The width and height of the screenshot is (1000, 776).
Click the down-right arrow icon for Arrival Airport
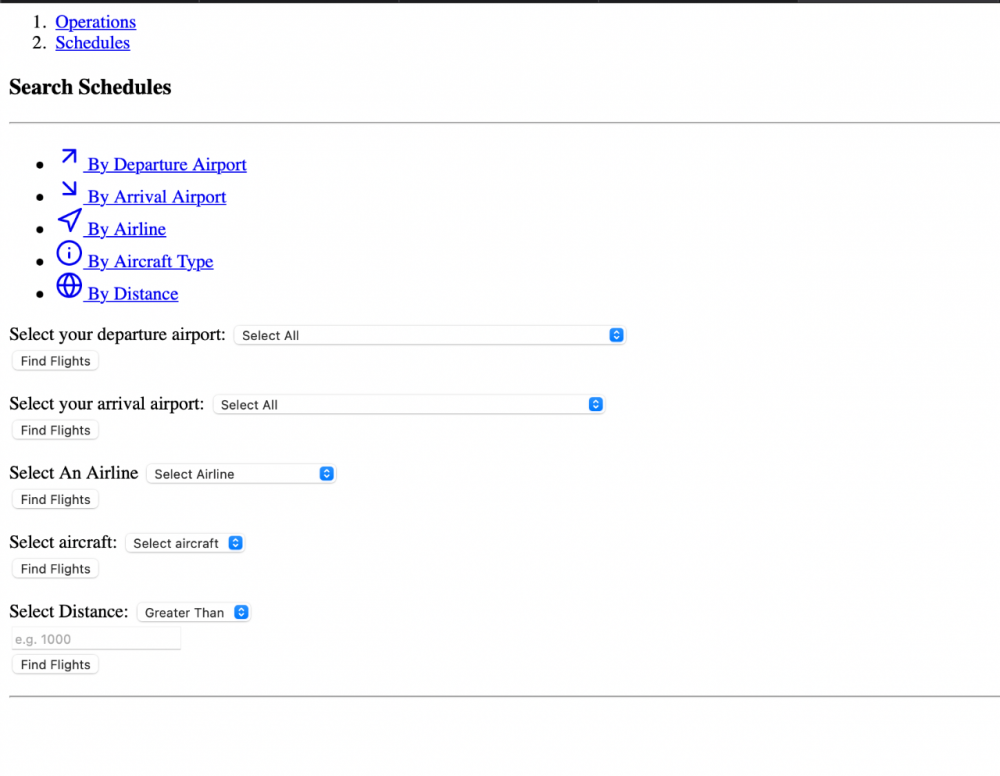pos(69,189)
